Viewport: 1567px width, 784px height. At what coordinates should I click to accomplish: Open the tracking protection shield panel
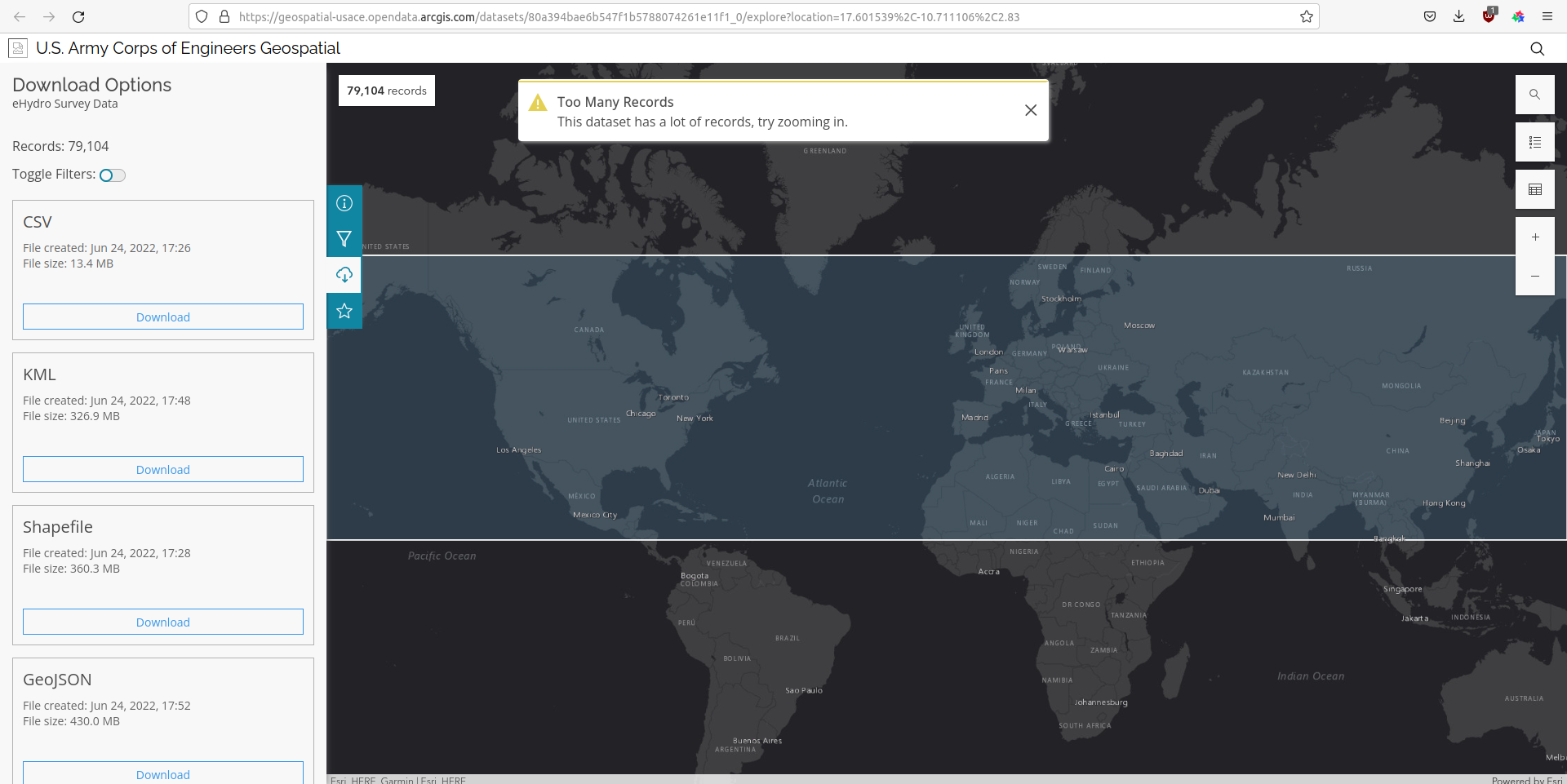(x=201, y=16)
